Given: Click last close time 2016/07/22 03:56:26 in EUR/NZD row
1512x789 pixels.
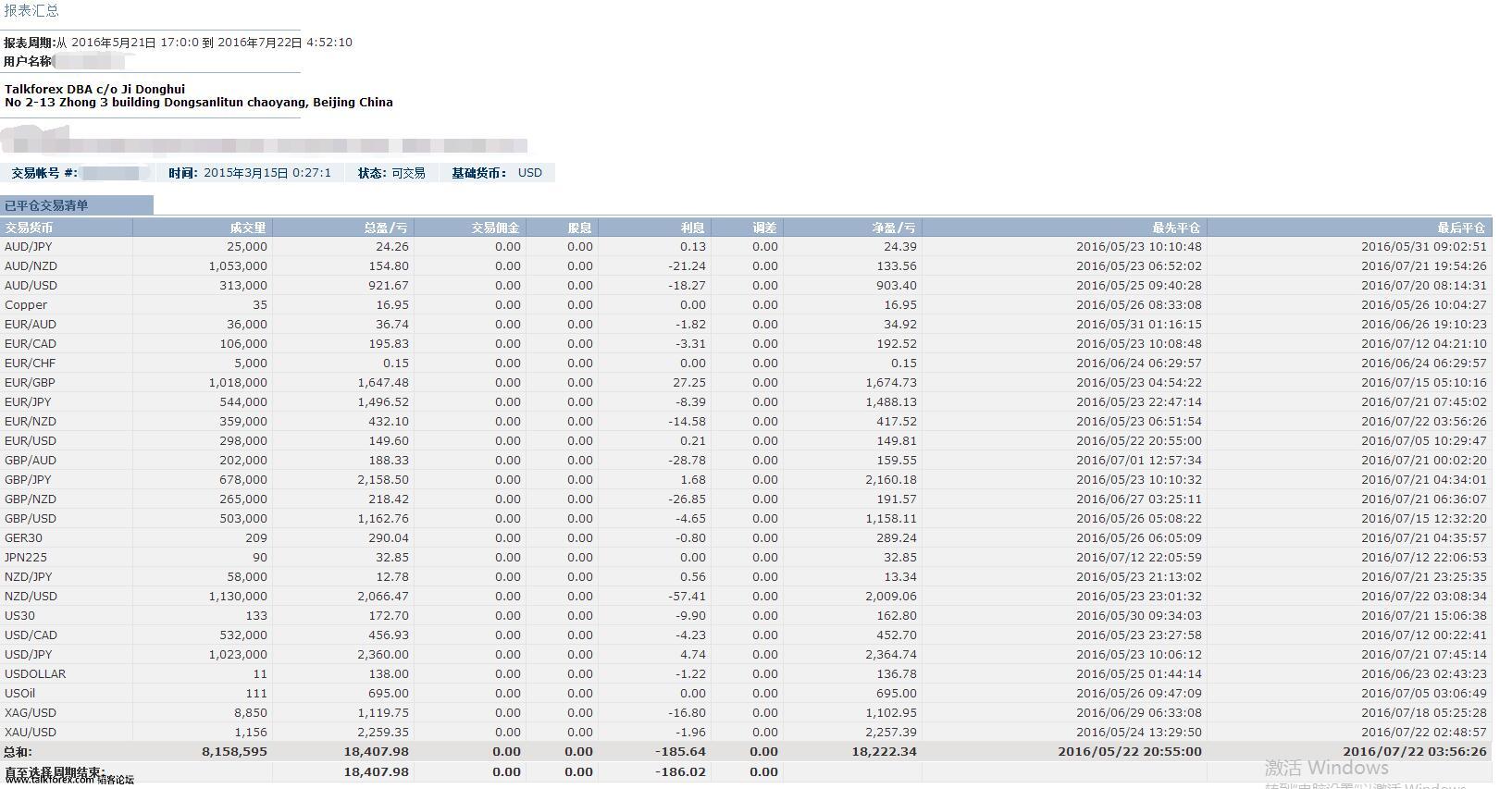Looking at the screenshot, I should (1424, 421).
